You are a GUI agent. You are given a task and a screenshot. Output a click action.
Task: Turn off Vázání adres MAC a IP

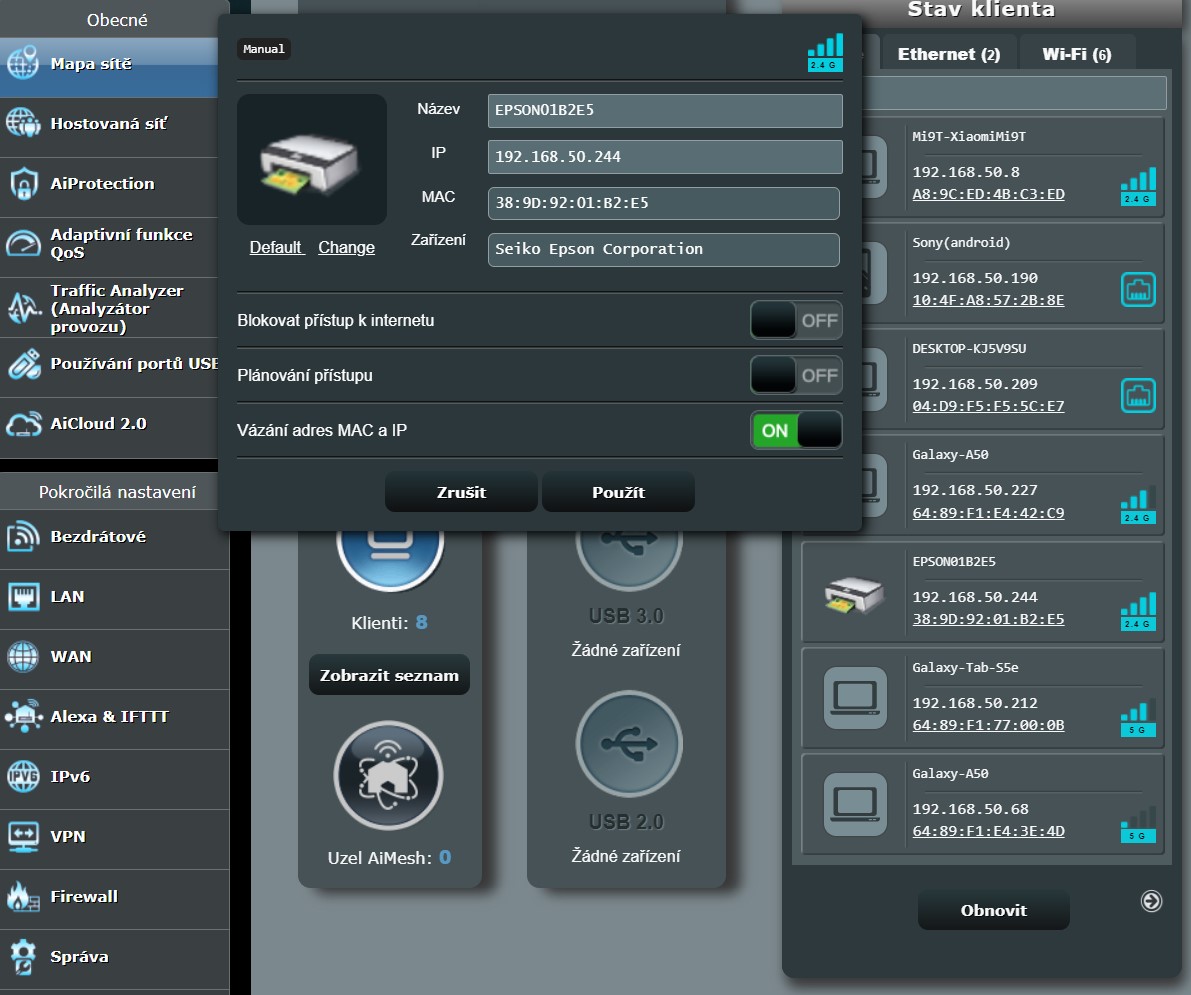pos(796,431)
